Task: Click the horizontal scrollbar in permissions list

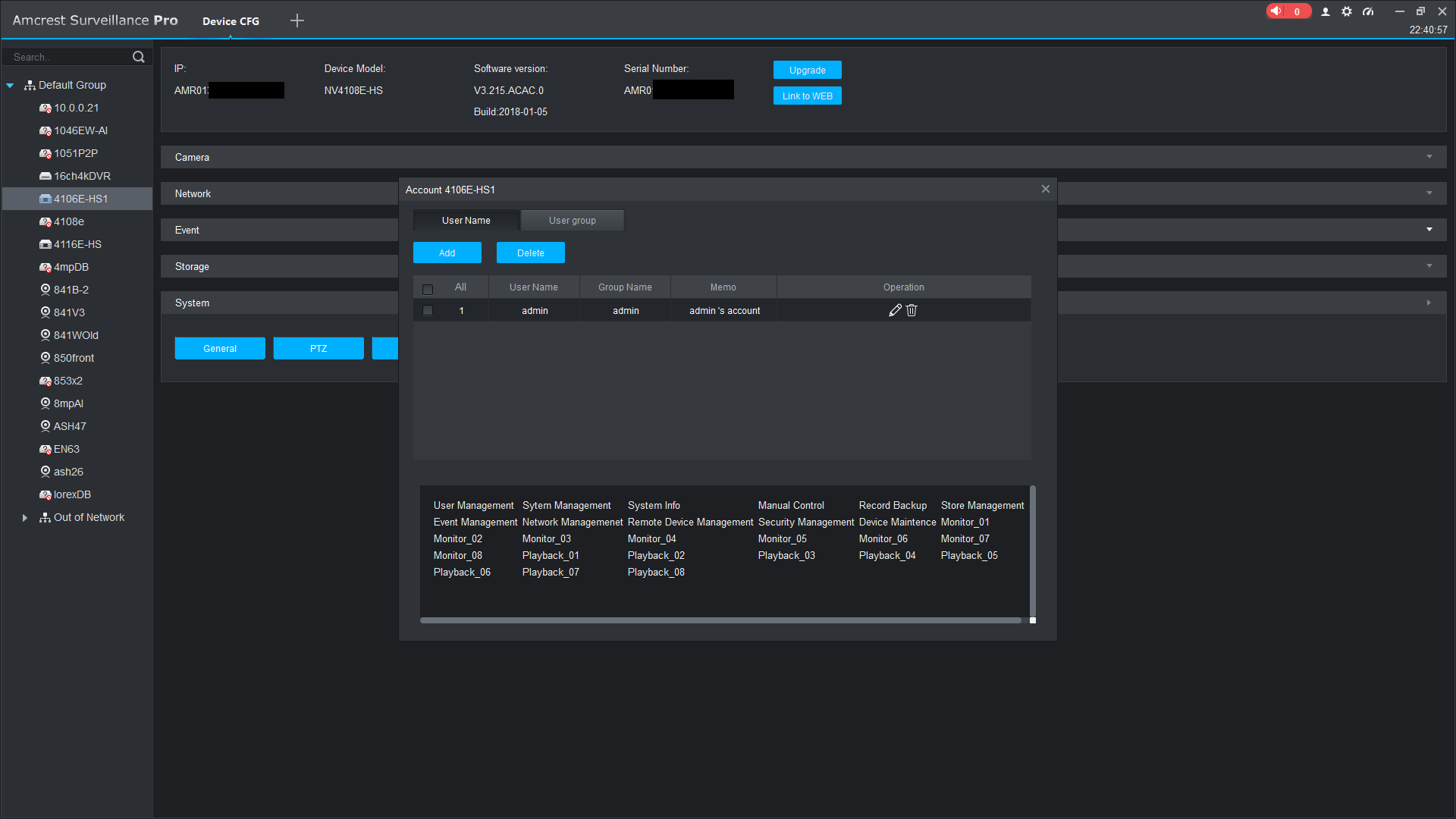Action: click(x=720, y=620)
